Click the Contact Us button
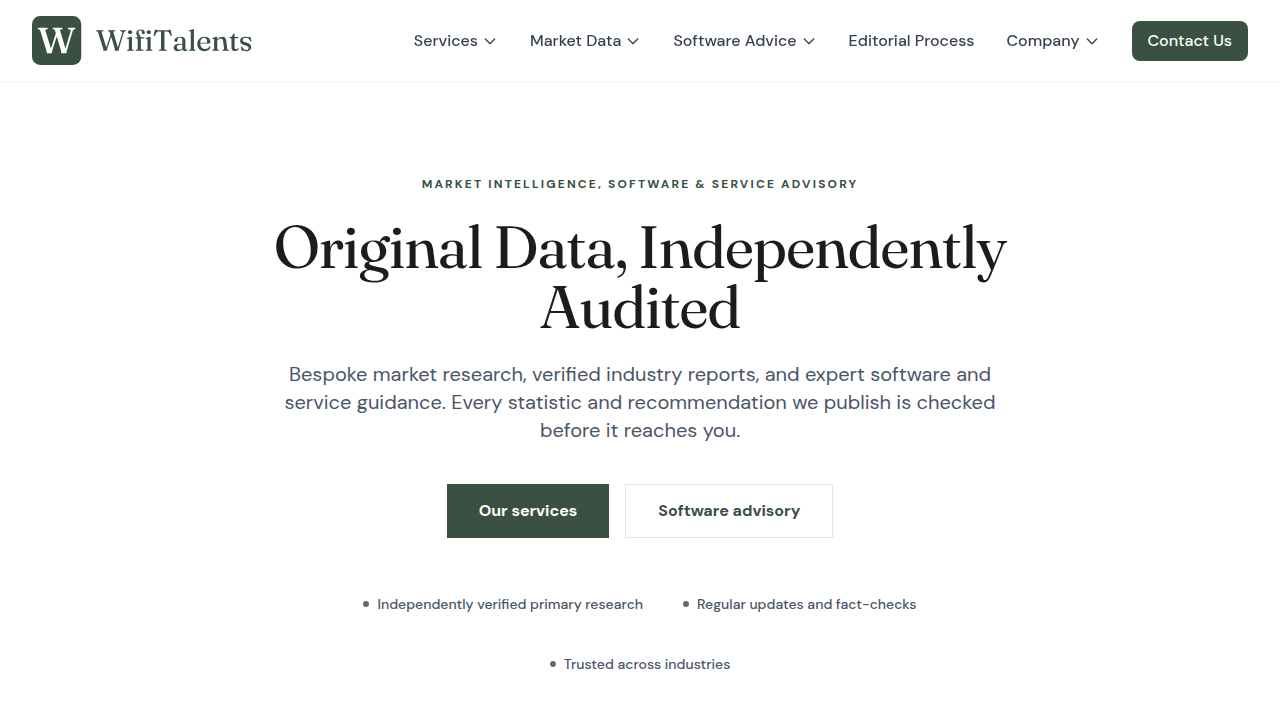This screenshot has height=720, width=1280. 1190,41
